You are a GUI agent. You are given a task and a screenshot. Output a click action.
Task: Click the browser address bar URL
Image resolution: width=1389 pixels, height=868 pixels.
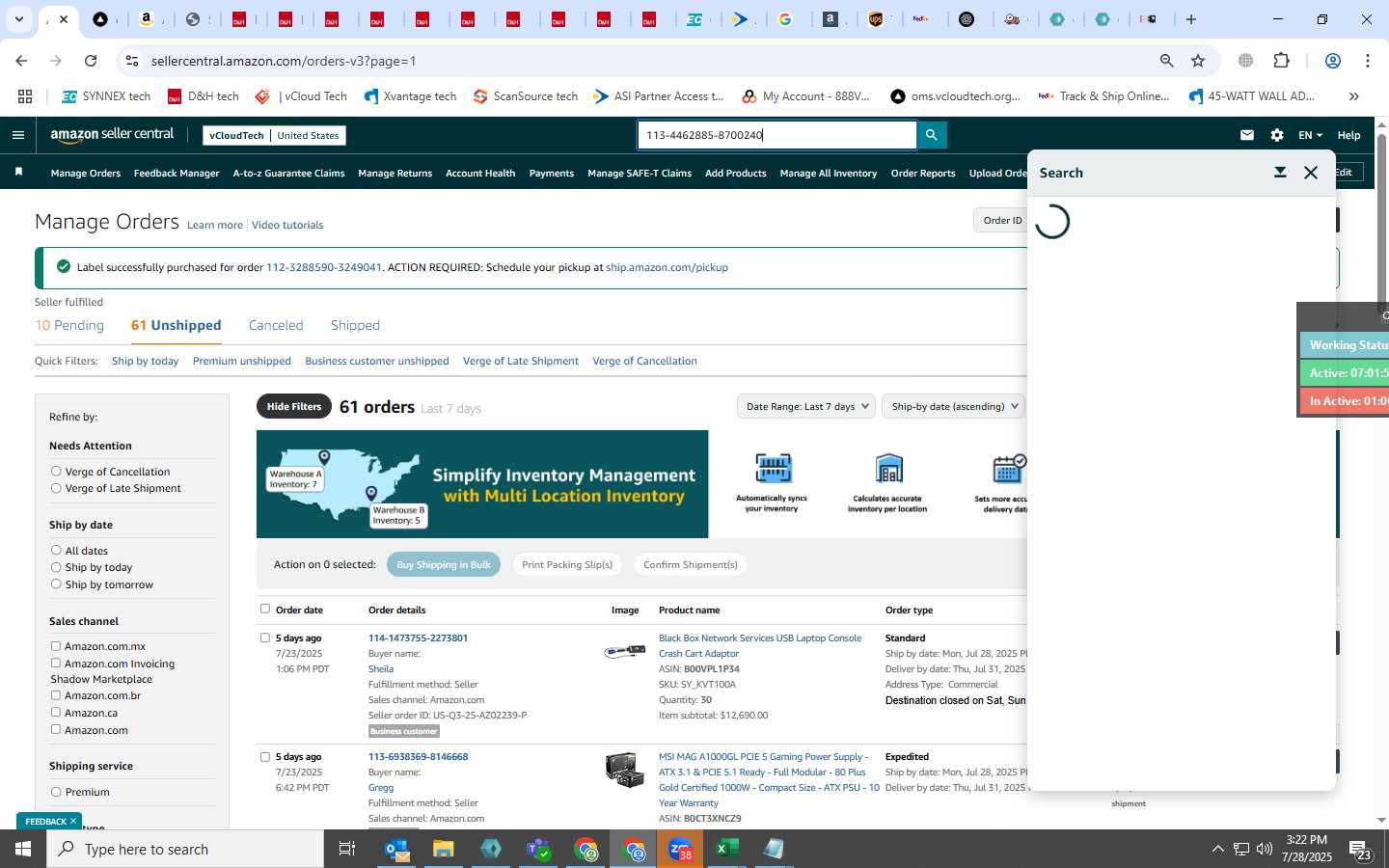click(284, 61)
